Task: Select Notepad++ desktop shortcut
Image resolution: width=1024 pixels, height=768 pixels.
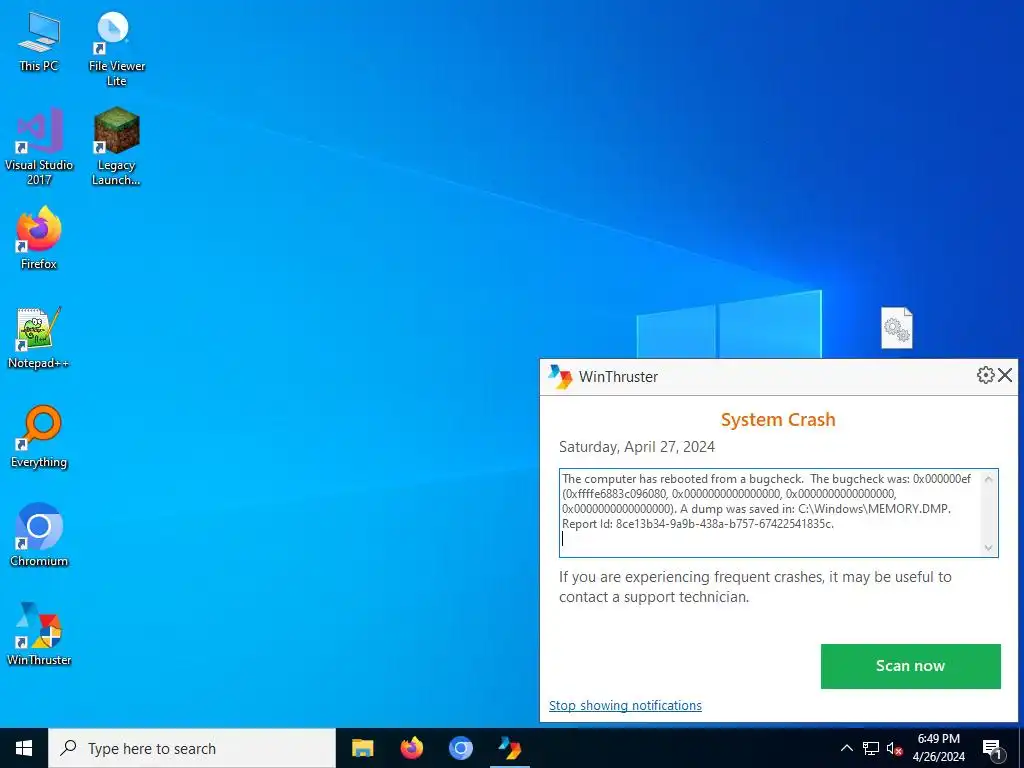Action: coord(39,338)
